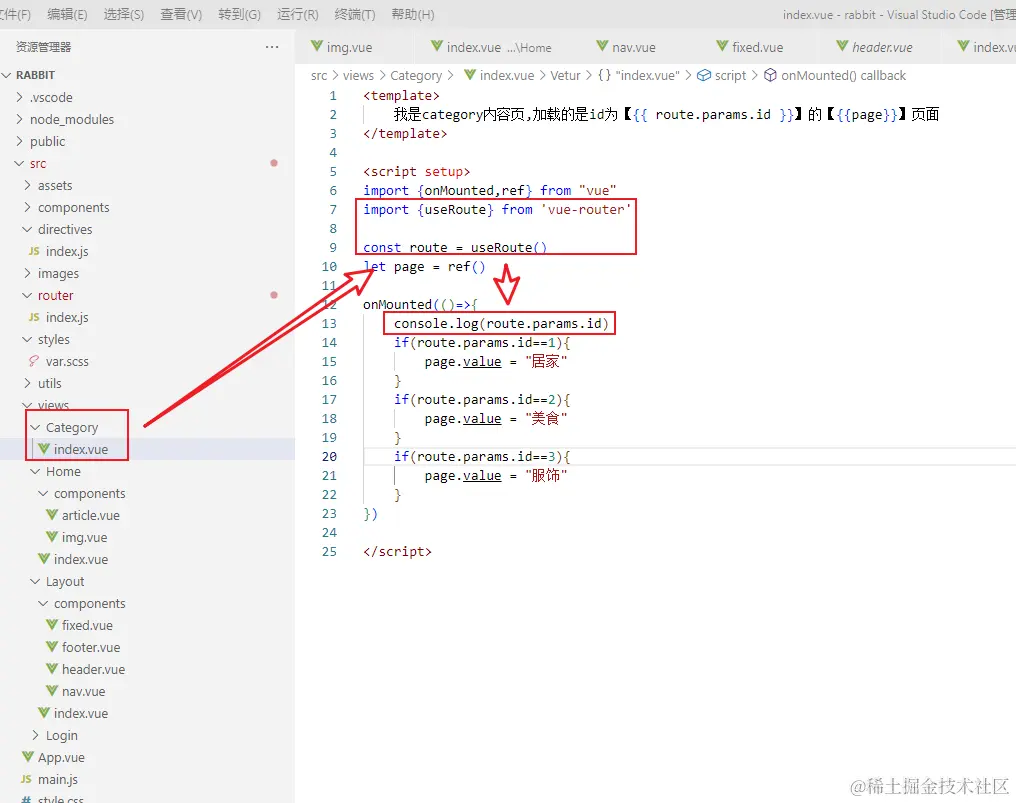Viewport: 1016px width, 803px height.
Task: Click Vue icon in breadcrumb index.vue
Action: pyautogui.click(x=470, y=75)
